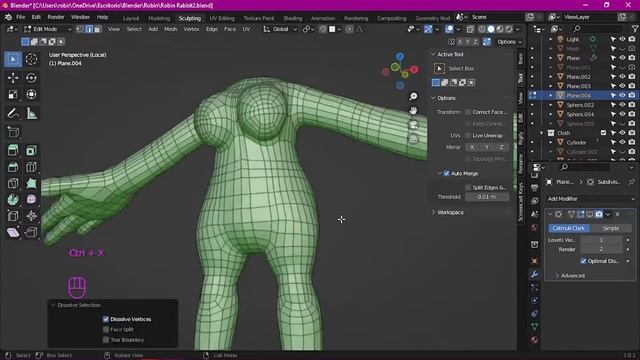Select the Inset Faces tool
Image resolution: width=640 pixels, height=360 pixels.
[x=31, y=150]
